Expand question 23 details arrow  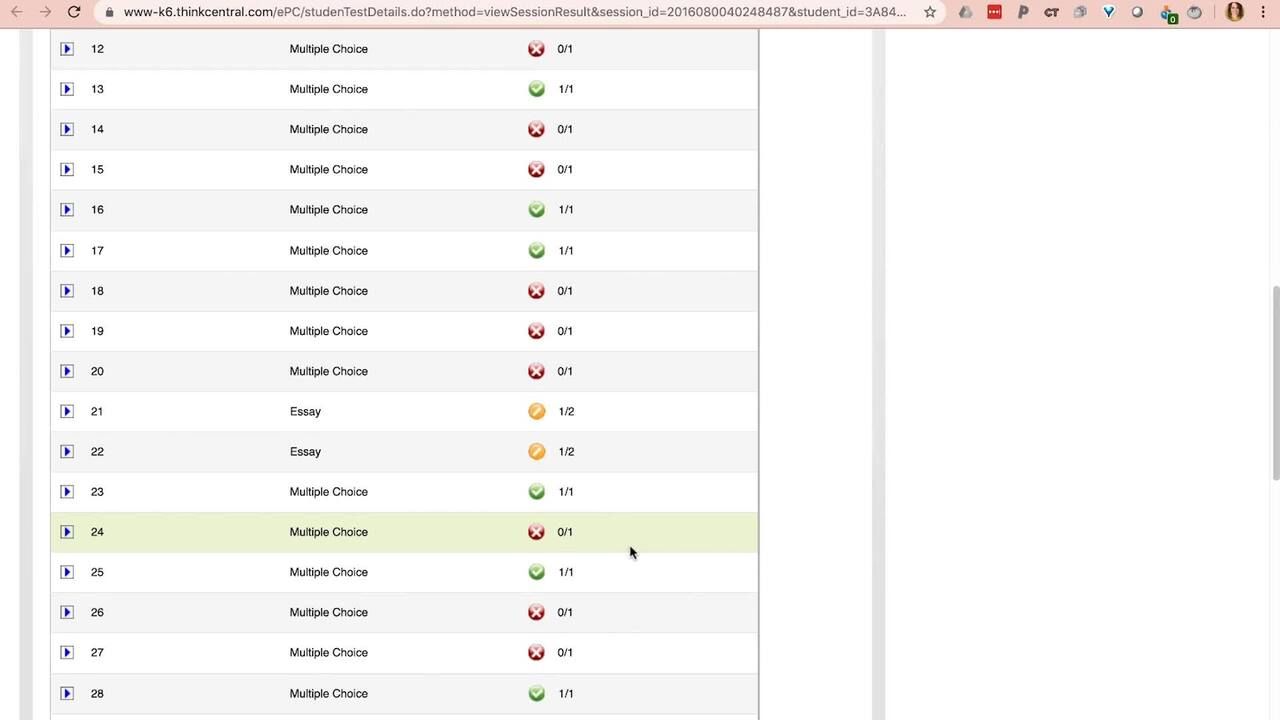tap(67, 491)
